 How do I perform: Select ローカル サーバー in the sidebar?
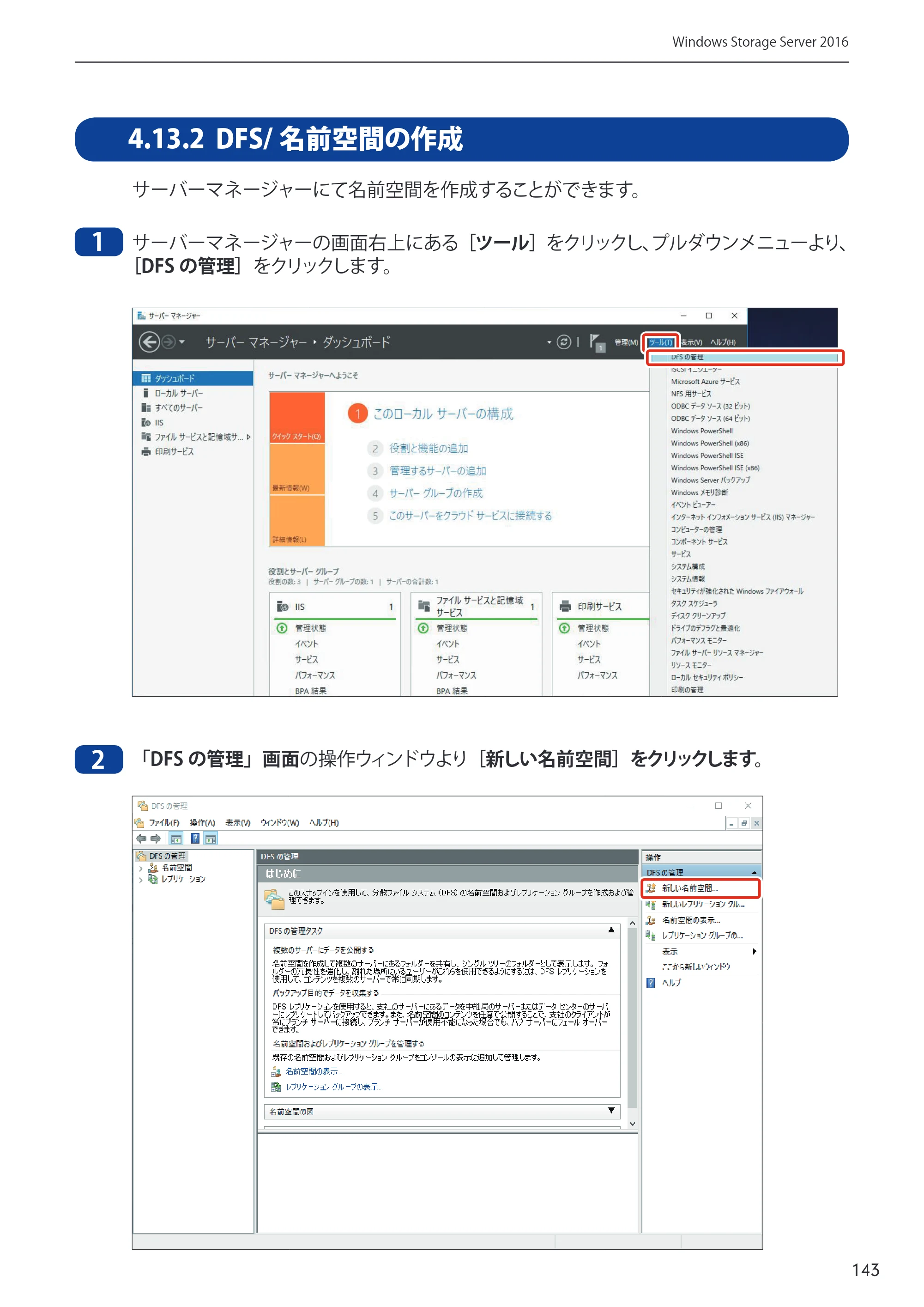pyautogui.click(x=179, y=393)
